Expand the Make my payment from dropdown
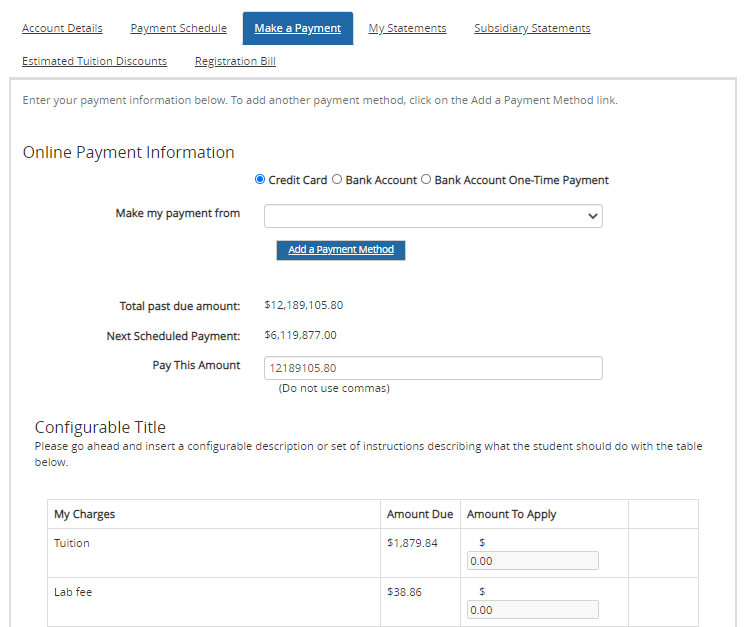Viewport: 747px width, 627px height. [x=433, y=216]
